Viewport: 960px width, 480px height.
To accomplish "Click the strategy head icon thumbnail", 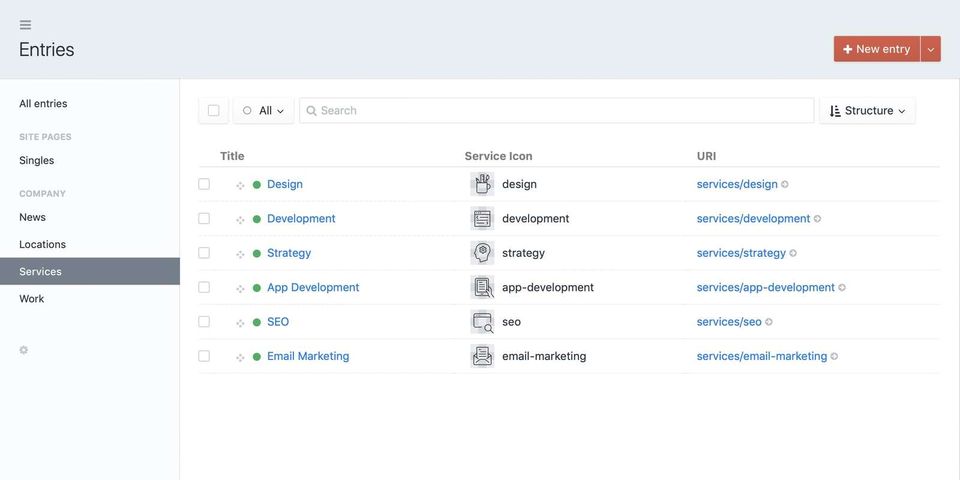I will [x=482, y=253].
